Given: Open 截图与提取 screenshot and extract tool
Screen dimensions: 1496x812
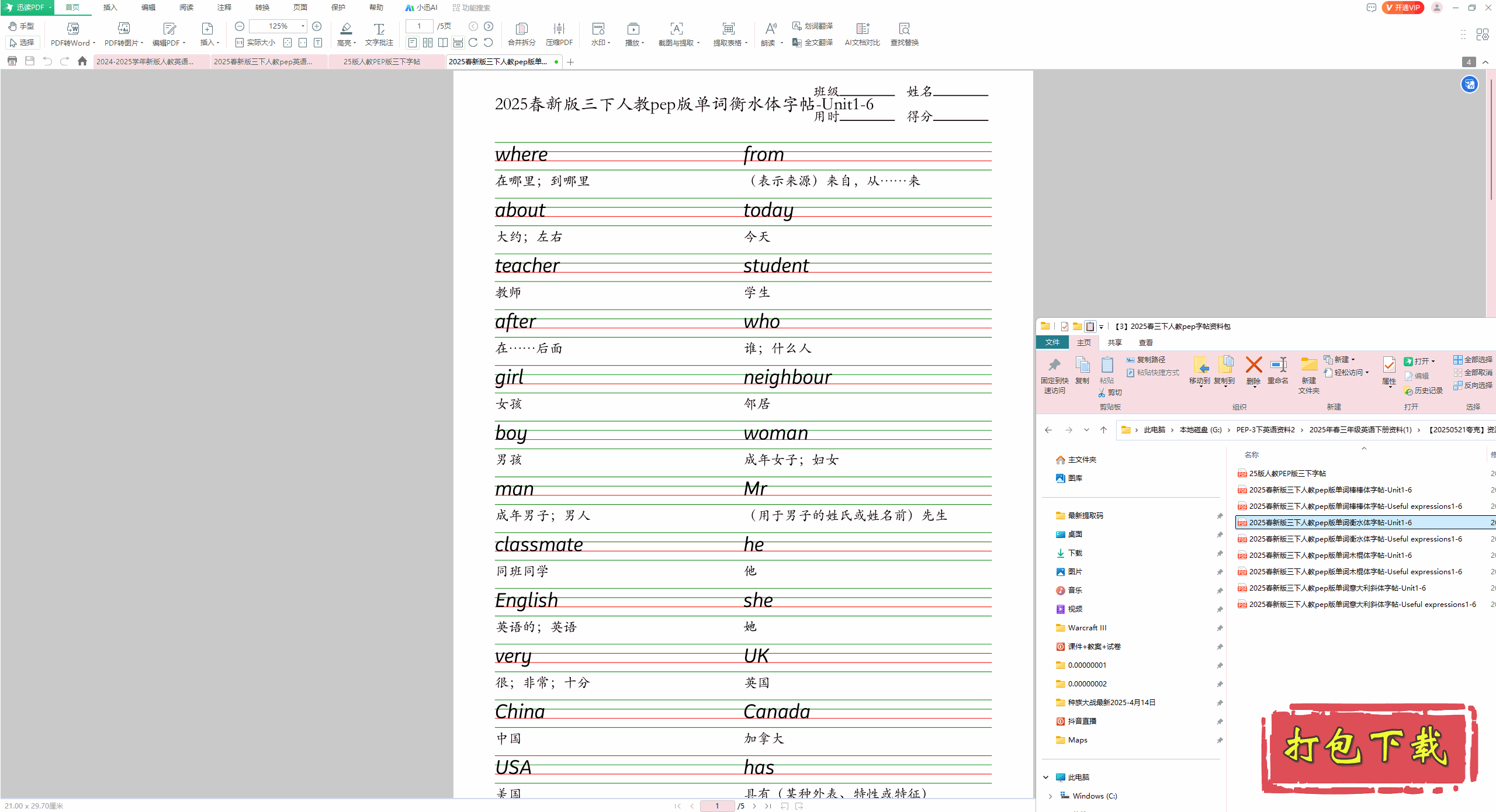Looking at the screenshot, I should (678, 35).
